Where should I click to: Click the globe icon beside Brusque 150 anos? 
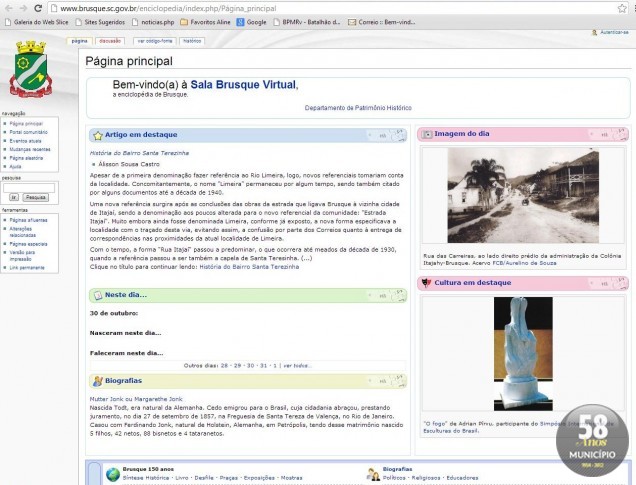coord(113,474)
